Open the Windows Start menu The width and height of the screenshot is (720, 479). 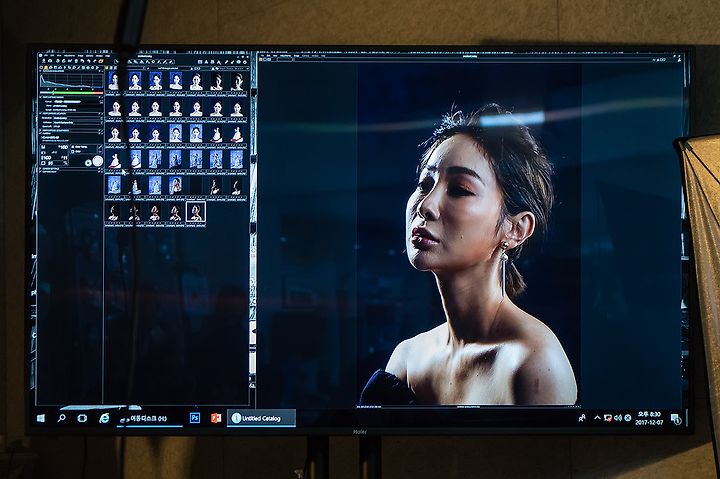click(41, 418)
